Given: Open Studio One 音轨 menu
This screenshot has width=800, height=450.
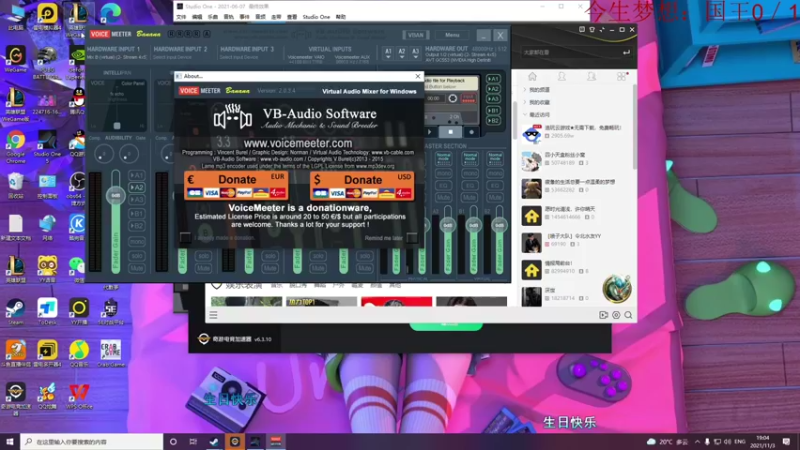Looking at the screenshot, I should click(229, 17).
